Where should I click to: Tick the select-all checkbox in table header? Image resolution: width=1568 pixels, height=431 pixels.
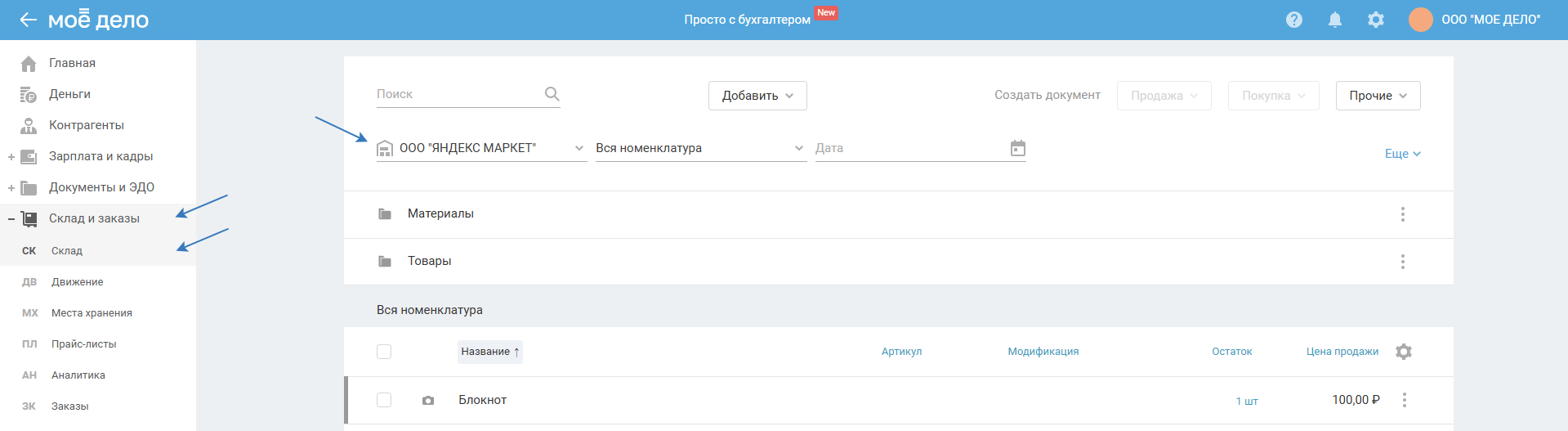(x=384, y=352)
